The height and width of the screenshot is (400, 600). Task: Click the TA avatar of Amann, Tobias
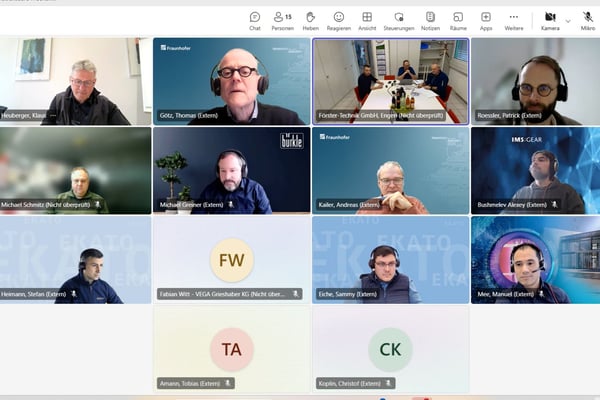click(231, 349)
